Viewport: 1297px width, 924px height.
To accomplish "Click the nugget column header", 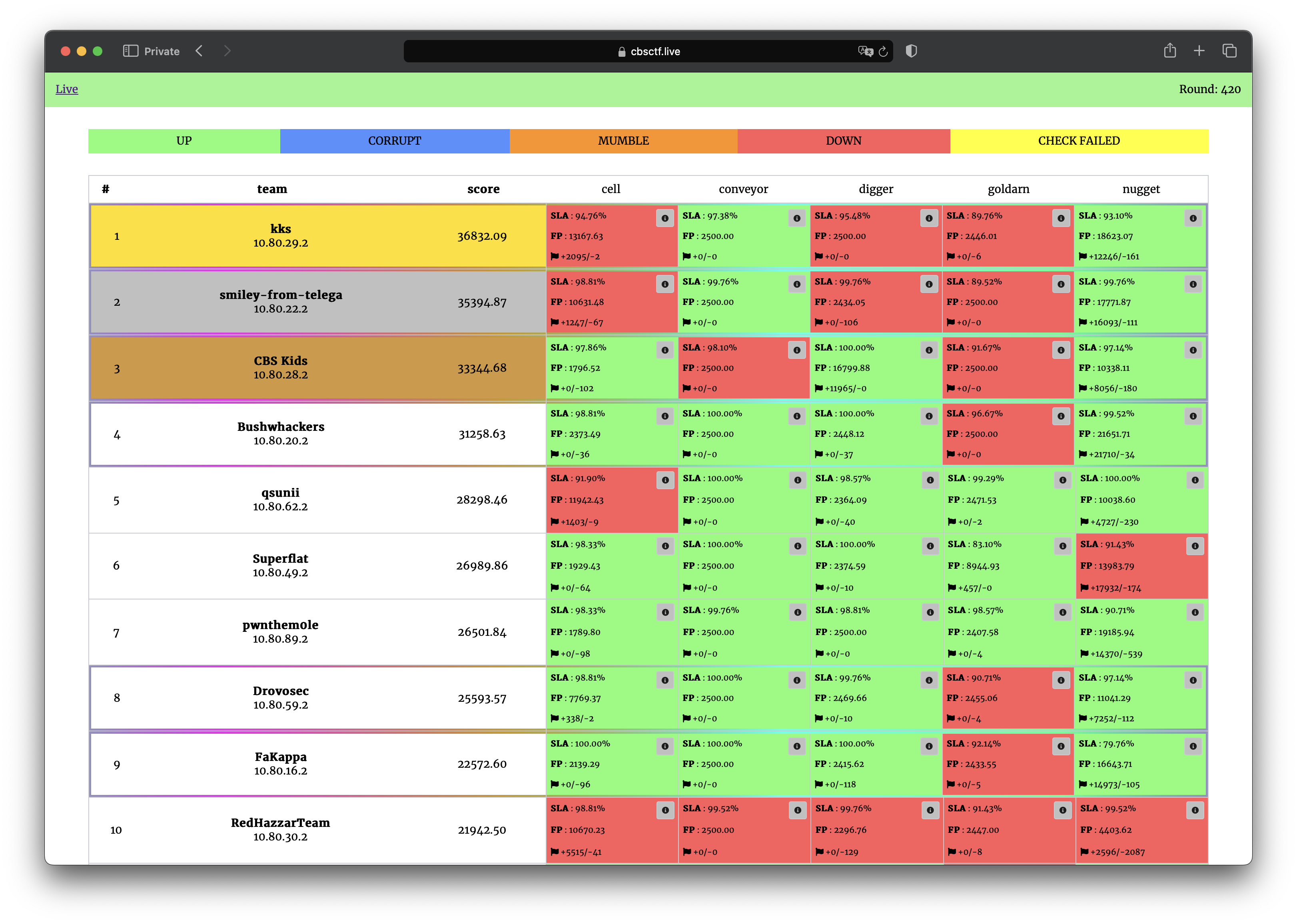I will (x=1141, y=189).
